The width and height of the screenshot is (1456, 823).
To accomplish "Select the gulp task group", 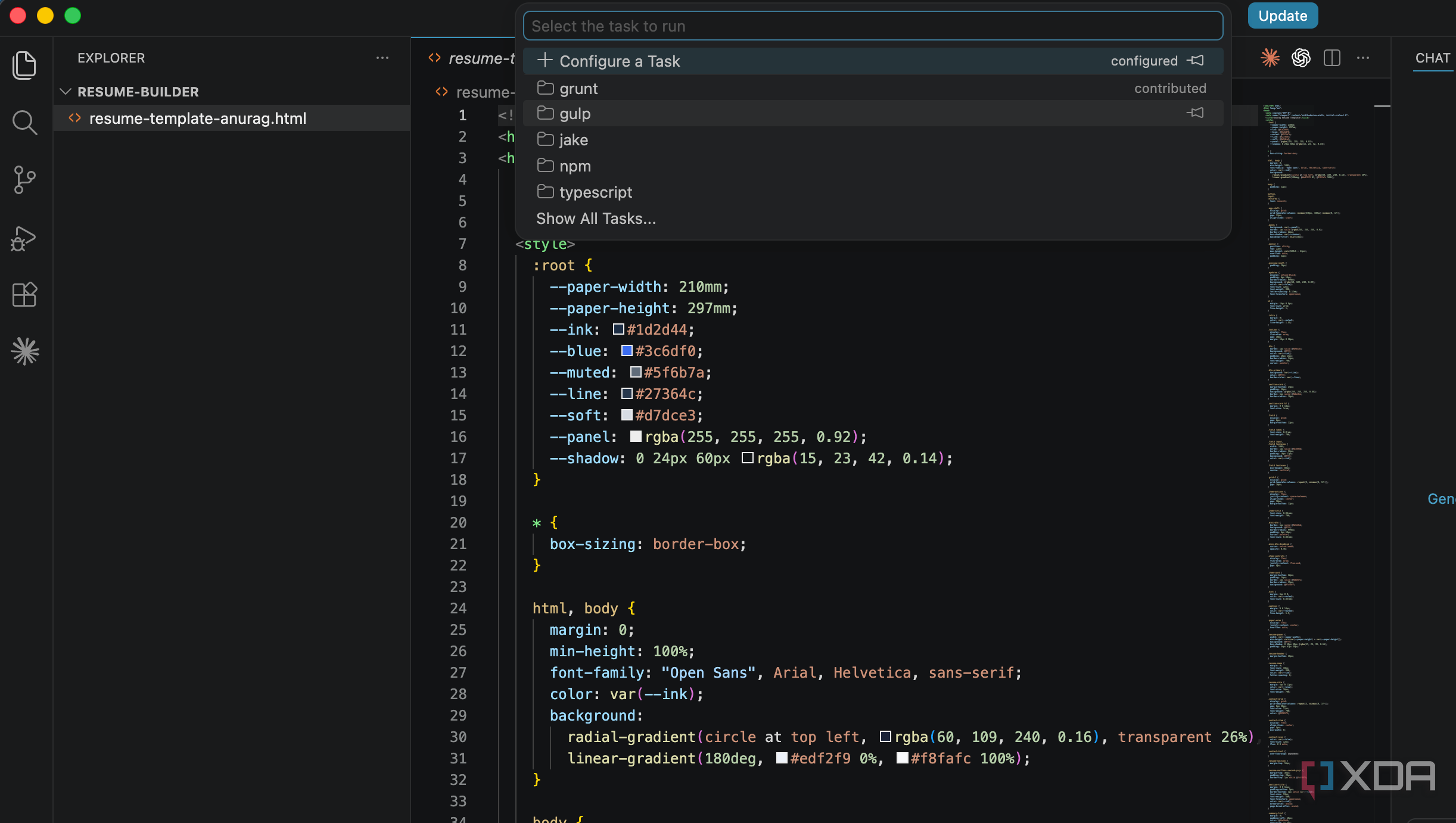I will [873, 113].
